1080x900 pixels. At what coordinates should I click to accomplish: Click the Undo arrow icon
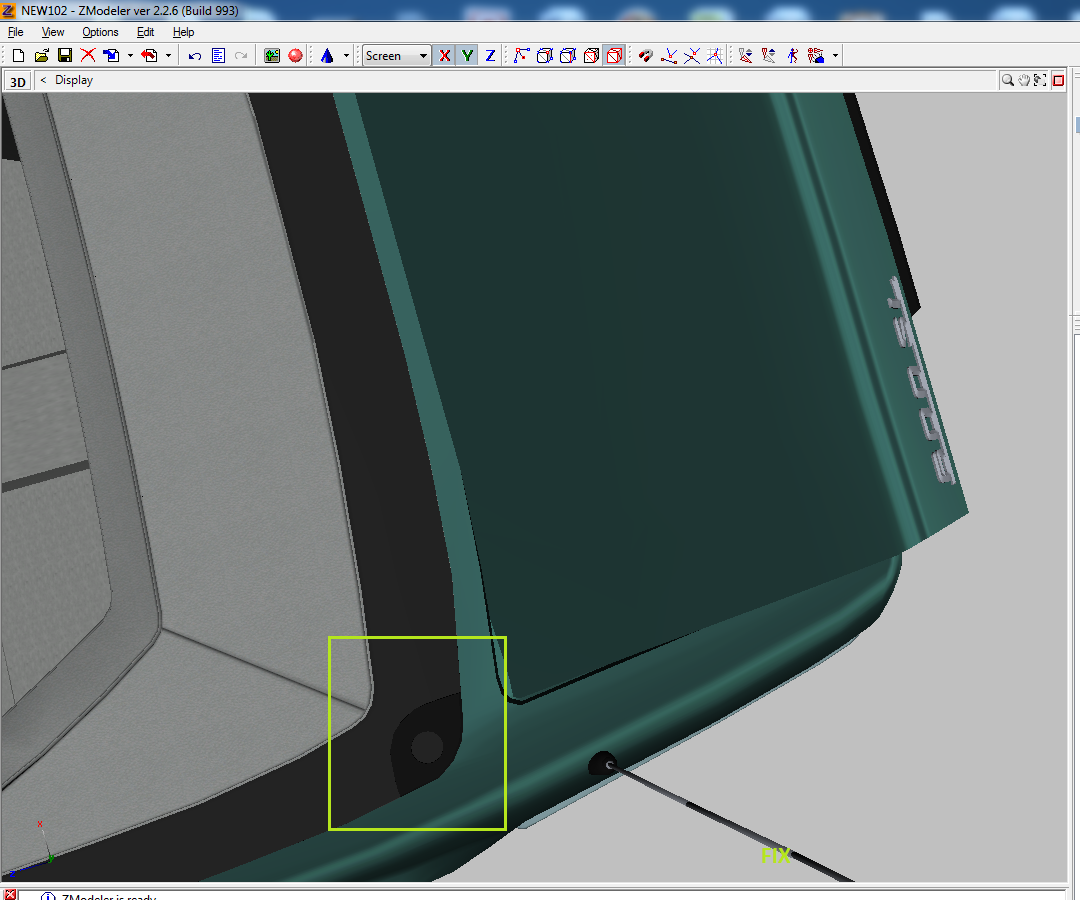click(195, 56)
